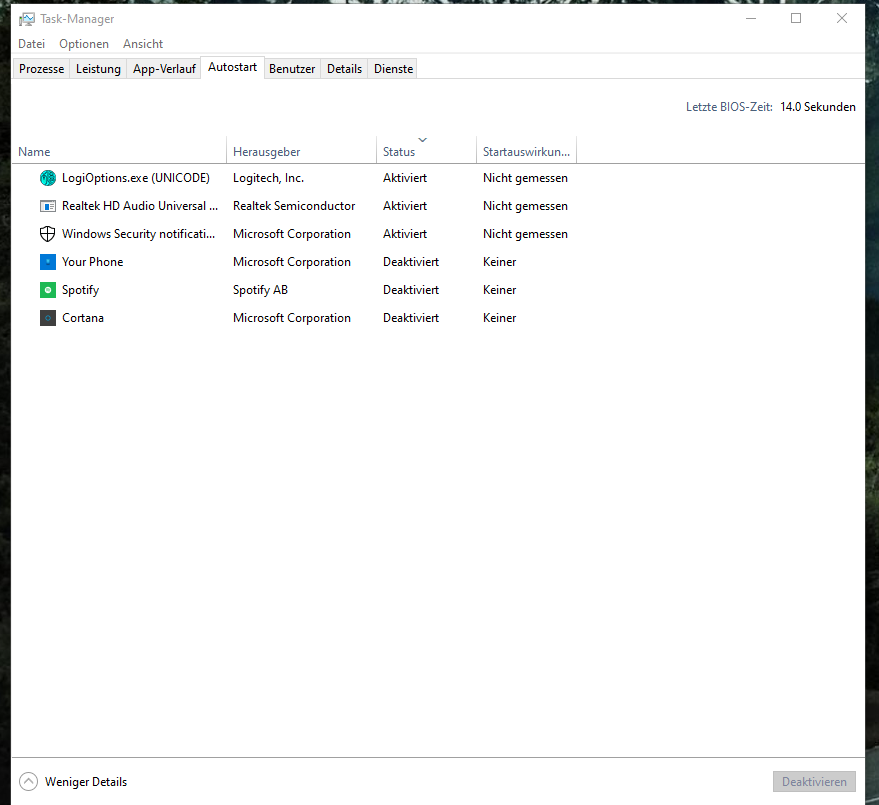Click Microsoft Corporation in Your Phone row

pos(292,262)
